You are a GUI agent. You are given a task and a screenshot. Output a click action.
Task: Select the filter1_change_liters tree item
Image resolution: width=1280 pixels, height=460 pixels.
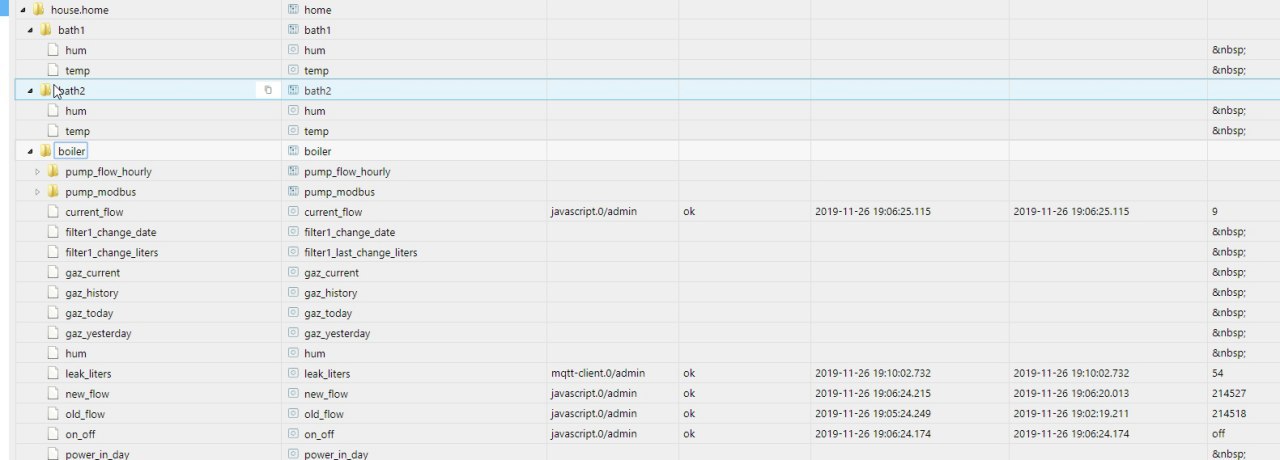[x=111, y=252]
